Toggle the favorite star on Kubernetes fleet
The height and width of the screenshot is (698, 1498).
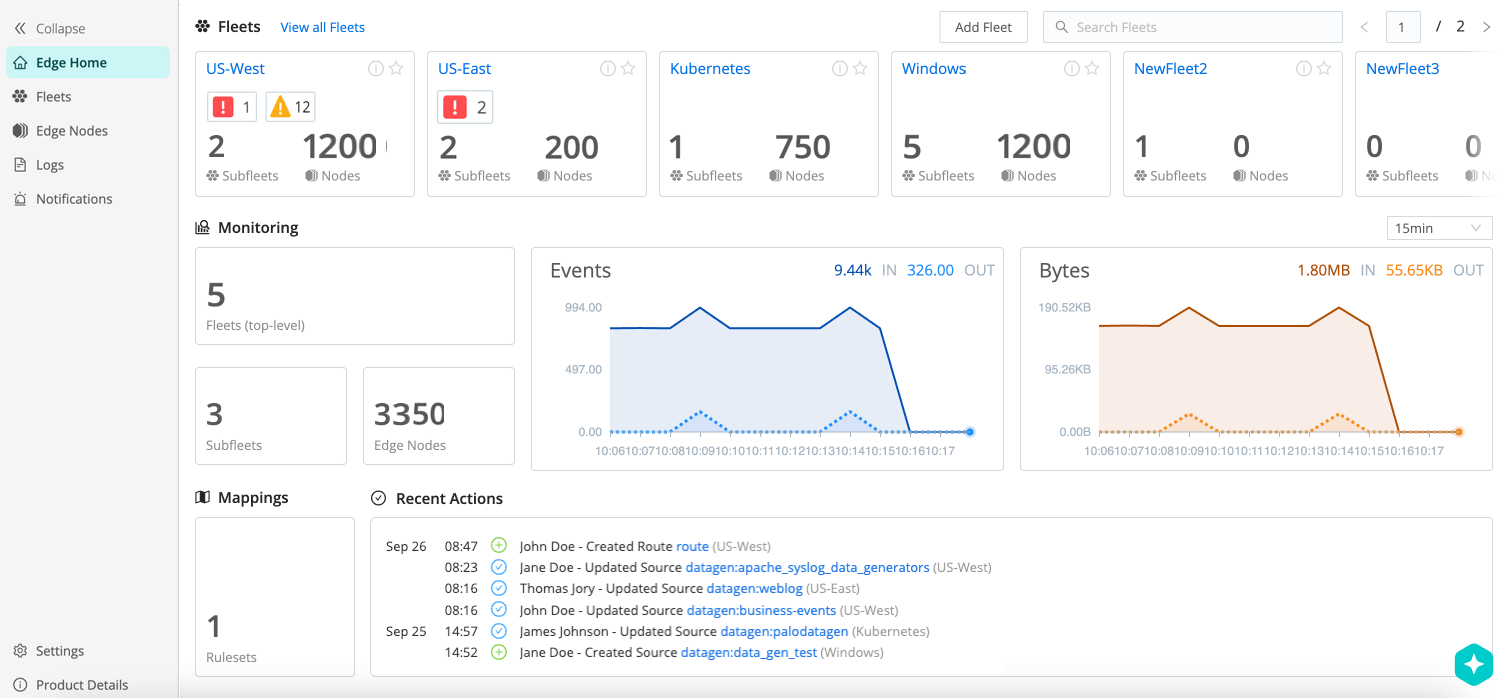(x=860, y=69)
